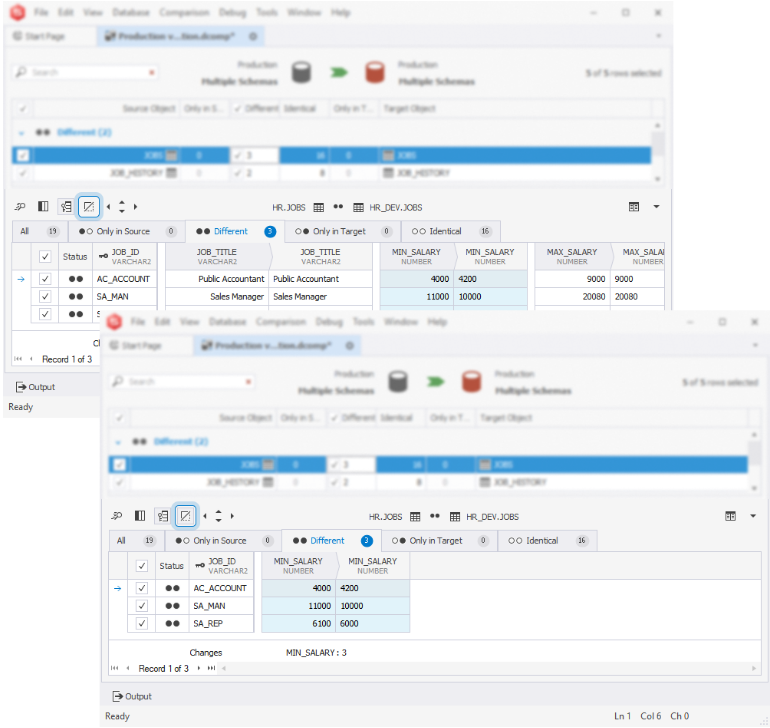Click the red target database cylinder in the back window
Image resolution: width=770 pixels, height=728 pixels.
[375, 72]
